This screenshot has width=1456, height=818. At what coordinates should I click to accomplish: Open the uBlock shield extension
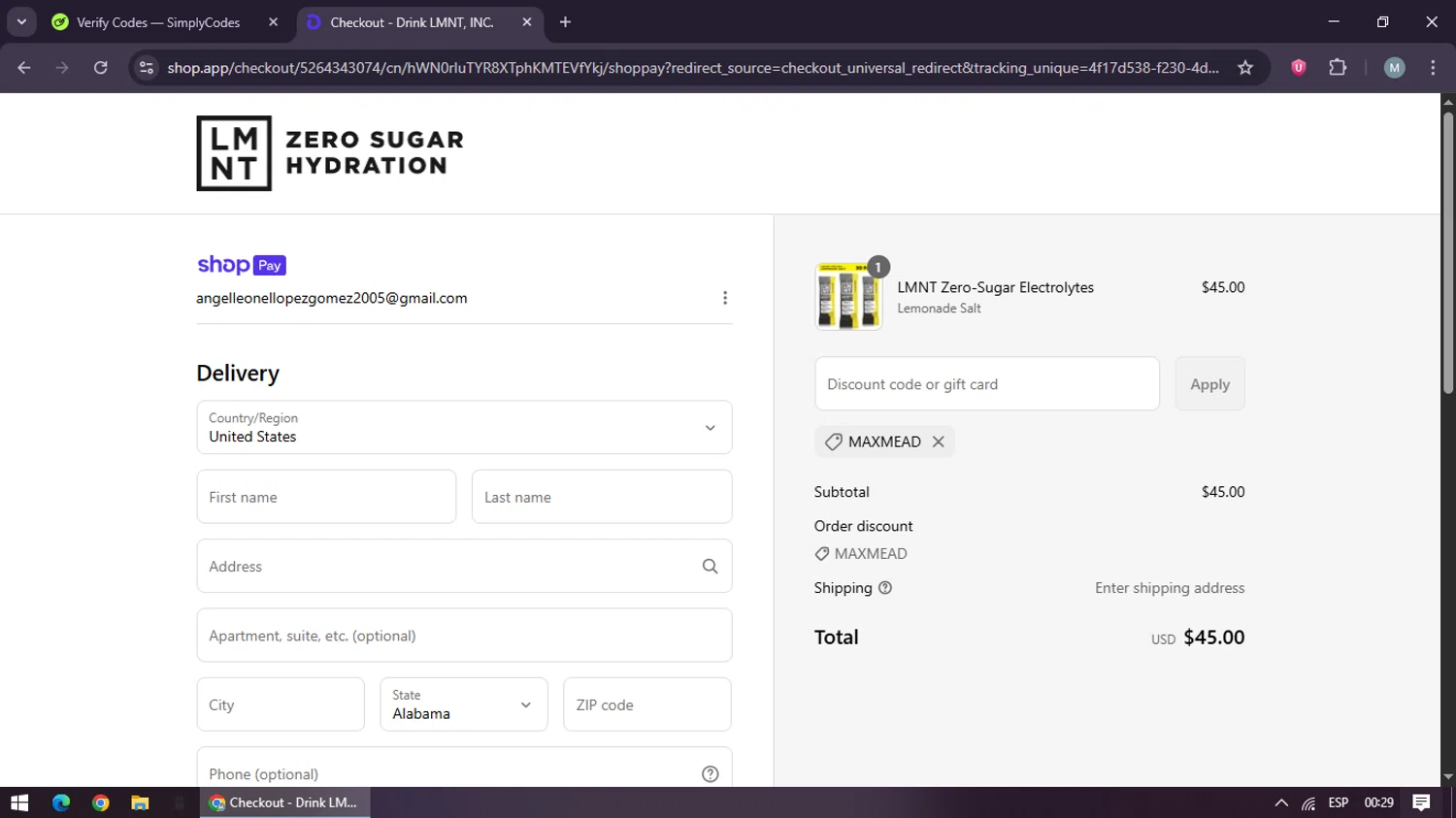[x=1299, y=68]
